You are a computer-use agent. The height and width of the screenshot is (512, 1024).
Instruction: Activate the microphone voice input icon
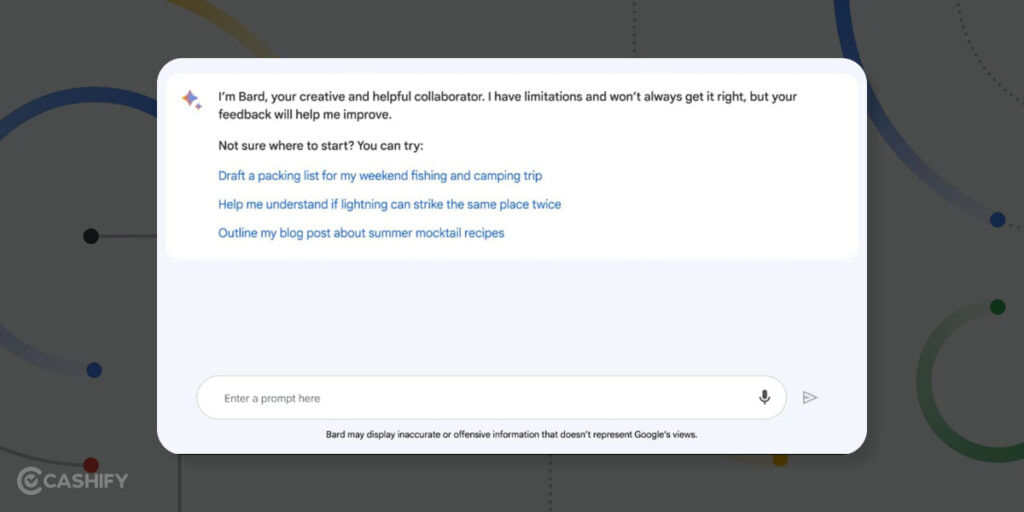point(764,397)
